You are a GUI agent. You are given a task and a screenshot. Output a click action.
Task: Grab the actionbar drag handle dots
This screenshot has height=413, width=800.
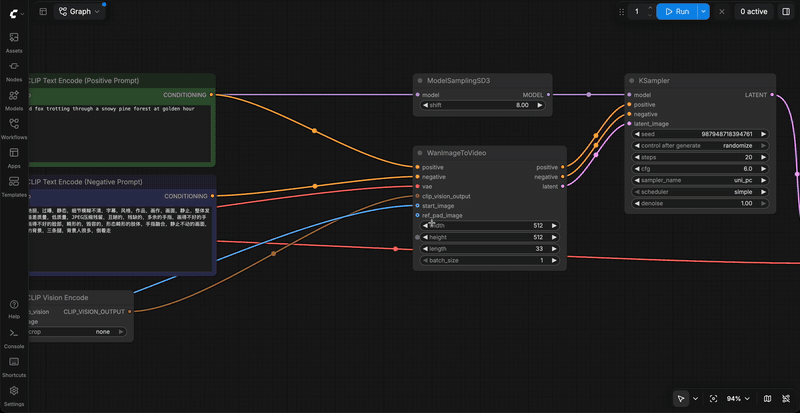click(x=621, y=12)
